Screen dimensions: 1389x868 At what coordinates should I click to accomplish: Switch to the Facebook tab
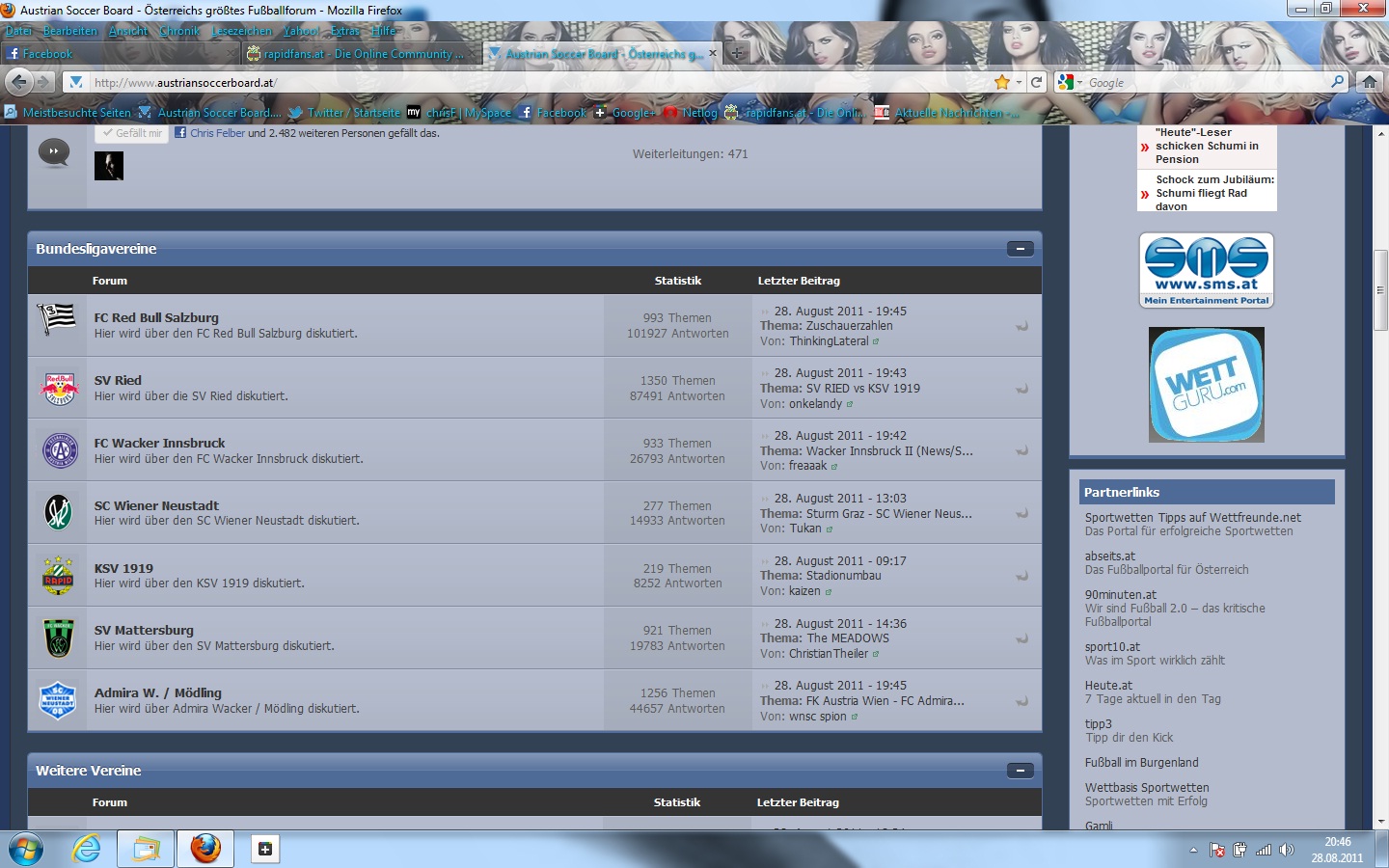pos(119,54)
